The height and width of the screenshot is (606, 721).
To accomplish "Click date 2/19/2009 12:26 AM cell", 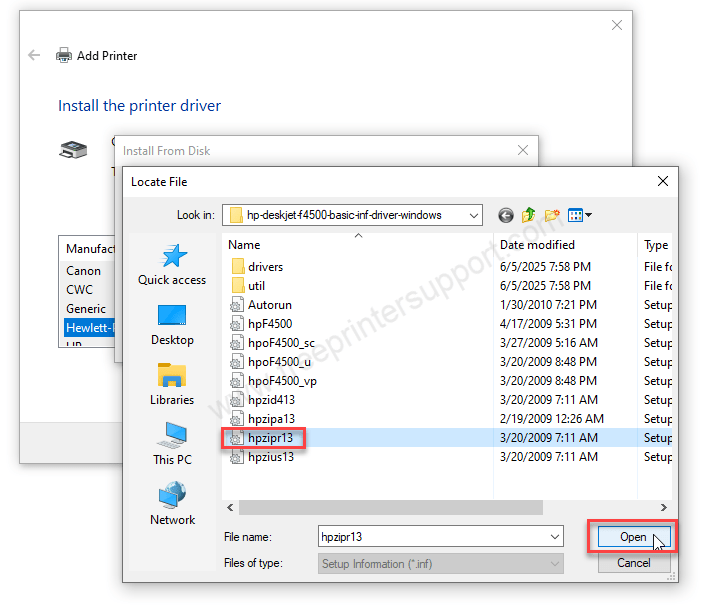I will [551, 419].
